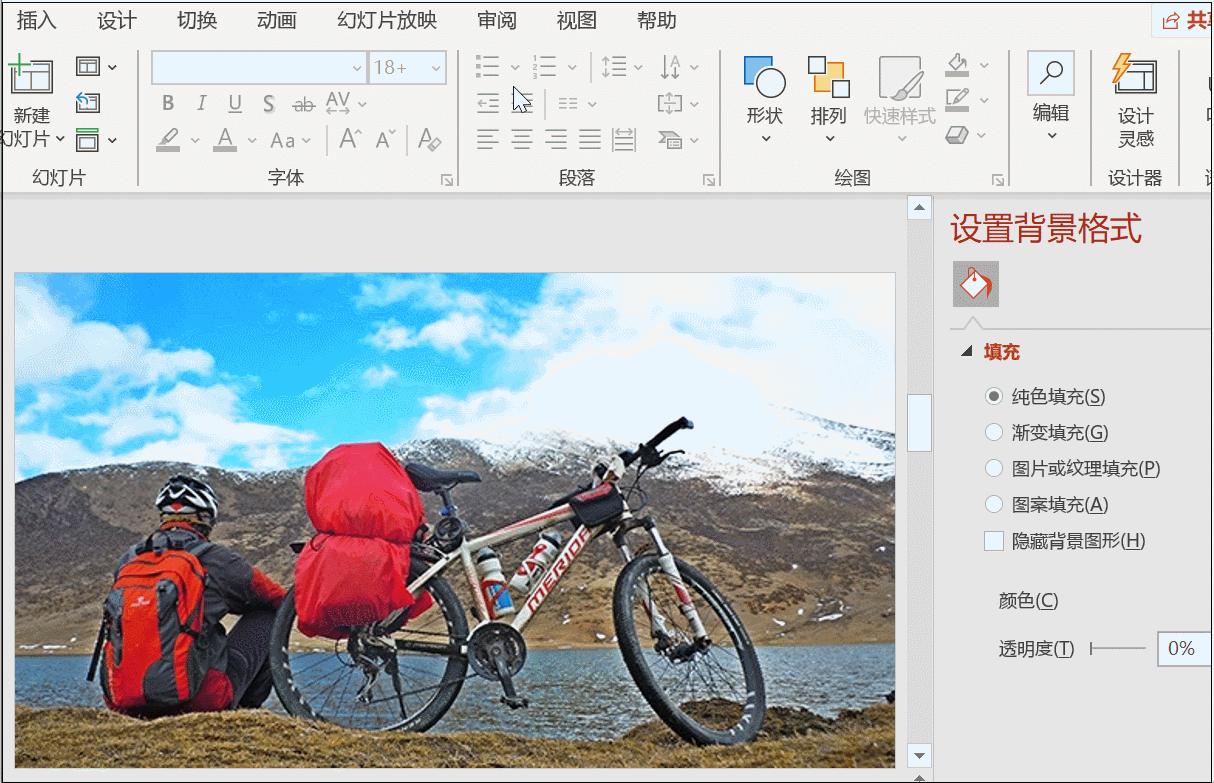Open Design Ideas (设计灵感)
This screenshot has height=783, width=1214.
[1135, 76]
